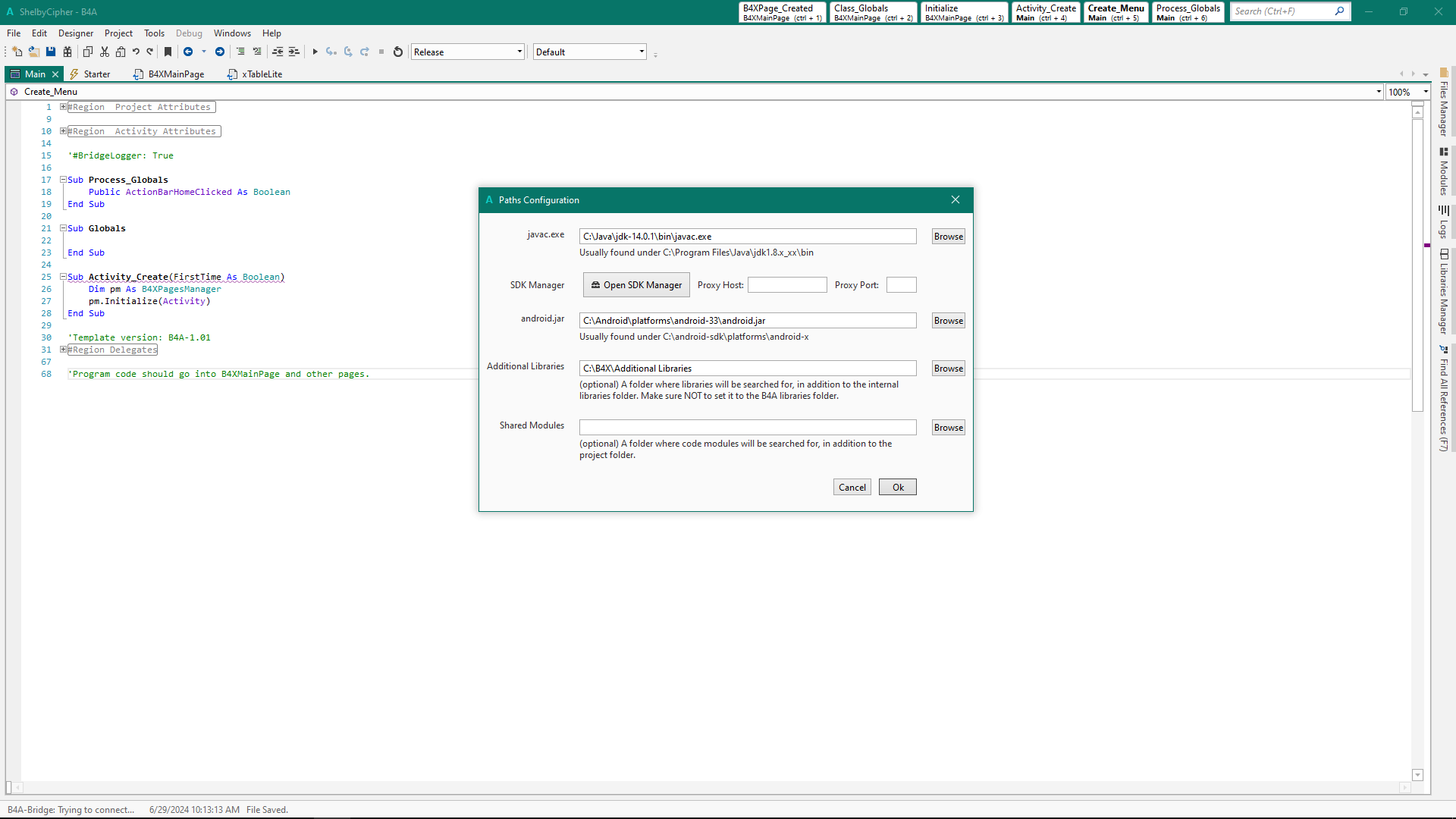Click Ok in Paths Configuration dialog

click(x=897, y=488)
